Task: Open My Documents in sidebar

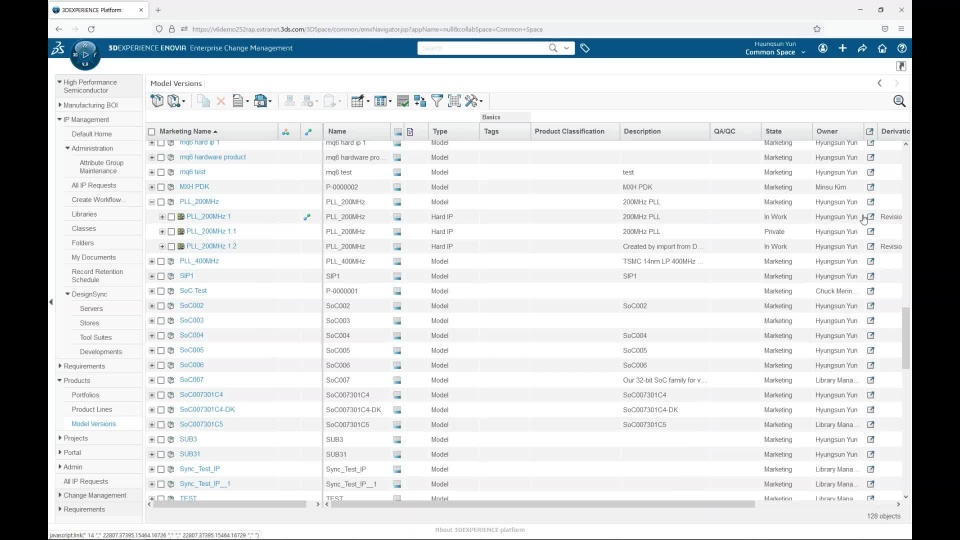Action: [x=94, y=257]
